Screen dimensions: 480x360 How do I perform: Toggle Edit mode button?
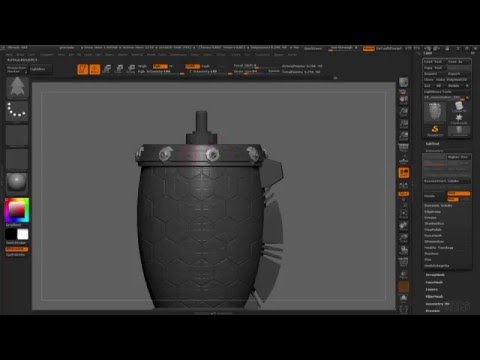[x=83, y=69]
